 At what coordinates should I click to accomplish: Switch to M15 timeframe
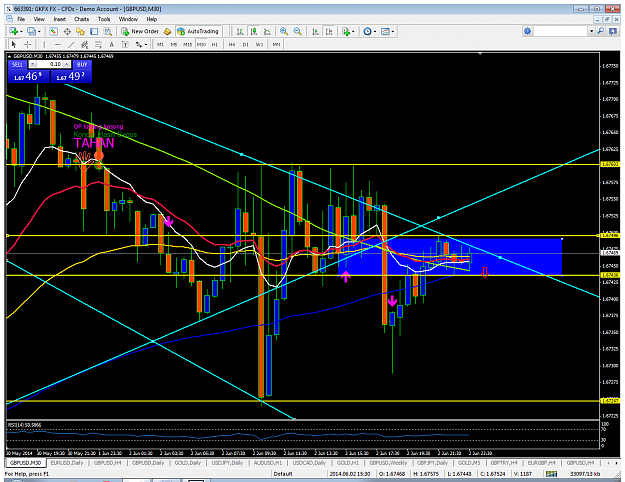(187, 45)
